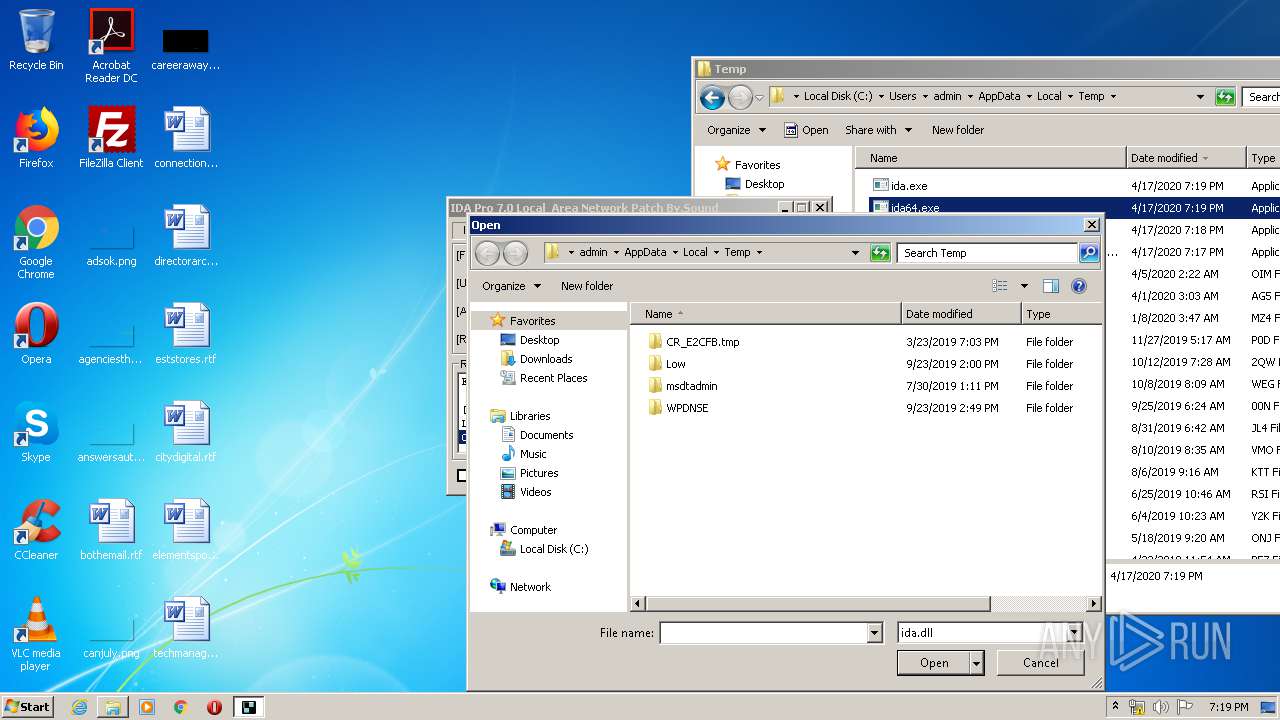Screen dimensions: 1280x720
Task: Expand view options arrow in Open dialog
Action: click(x=1024, y=286)
